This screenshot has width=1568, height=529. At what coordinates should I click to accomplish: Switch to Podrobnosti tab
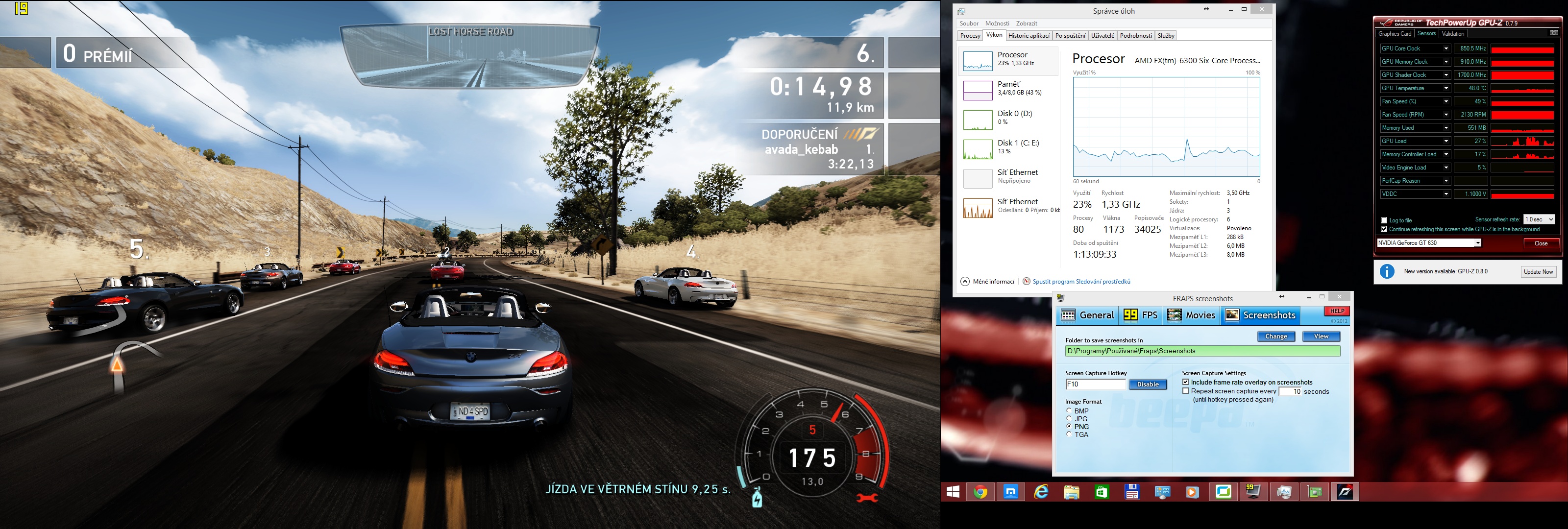click(1135, 35)
